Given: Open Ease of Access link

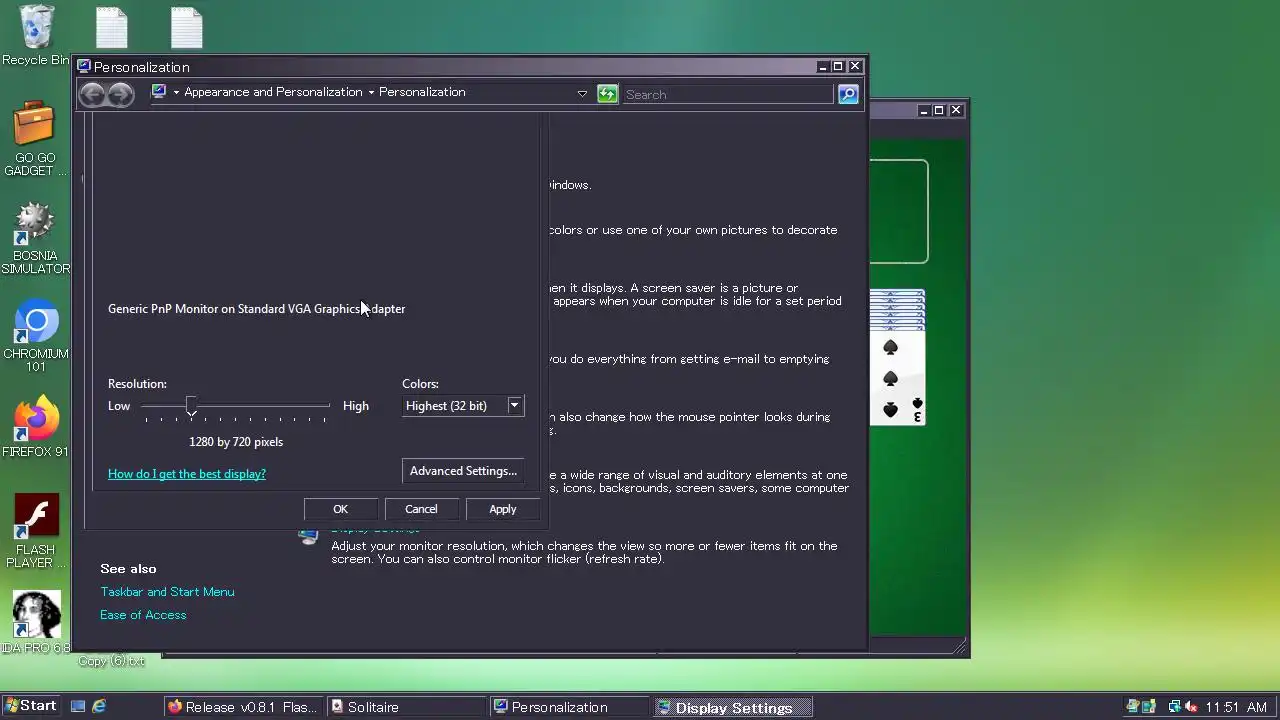Looking at the screenshot, I should tap(143, 615).
